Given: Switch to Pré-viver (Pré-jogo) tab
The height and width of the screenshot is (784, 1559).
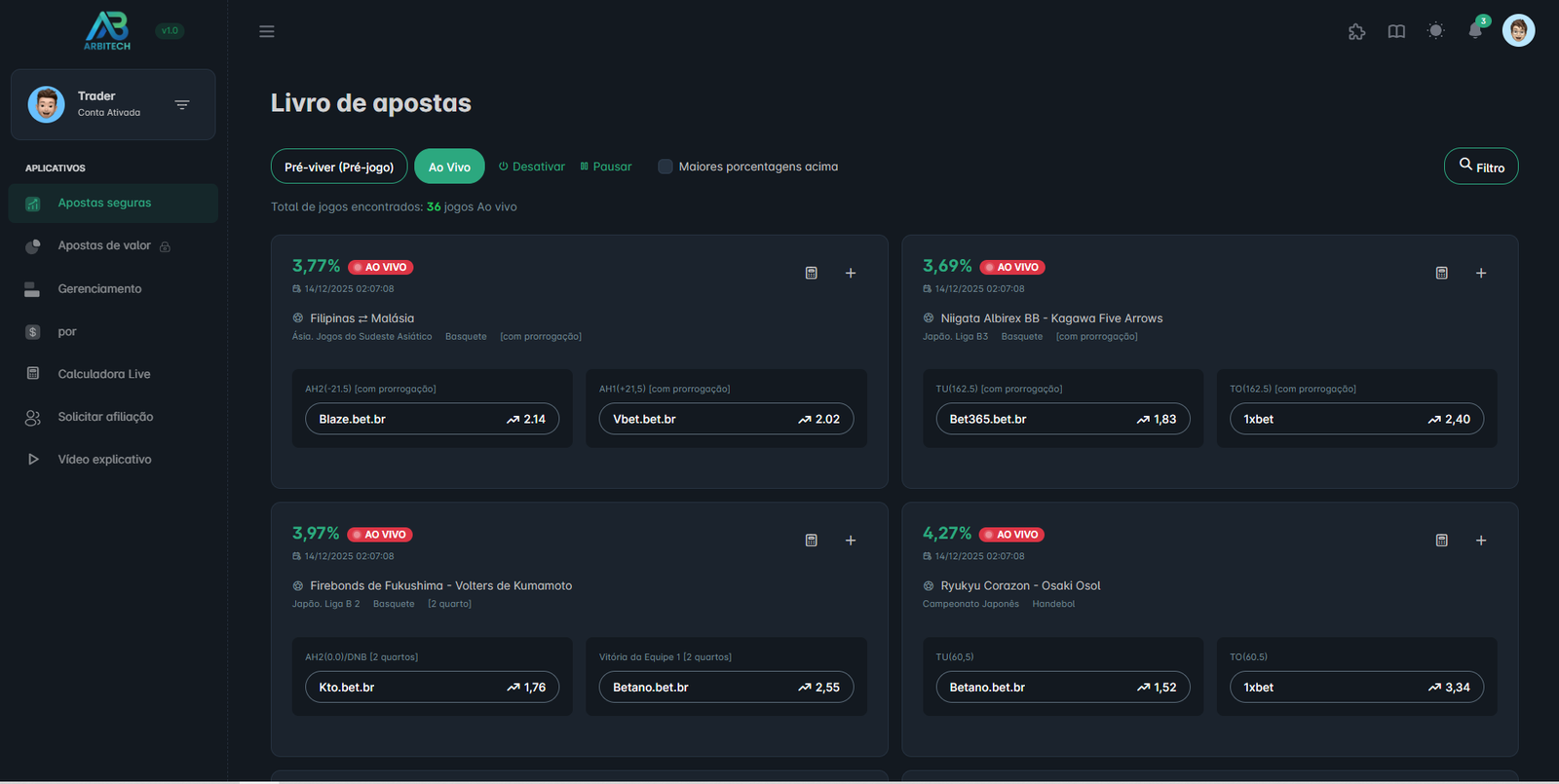Looking at the screenshot, I should (339, 167).
